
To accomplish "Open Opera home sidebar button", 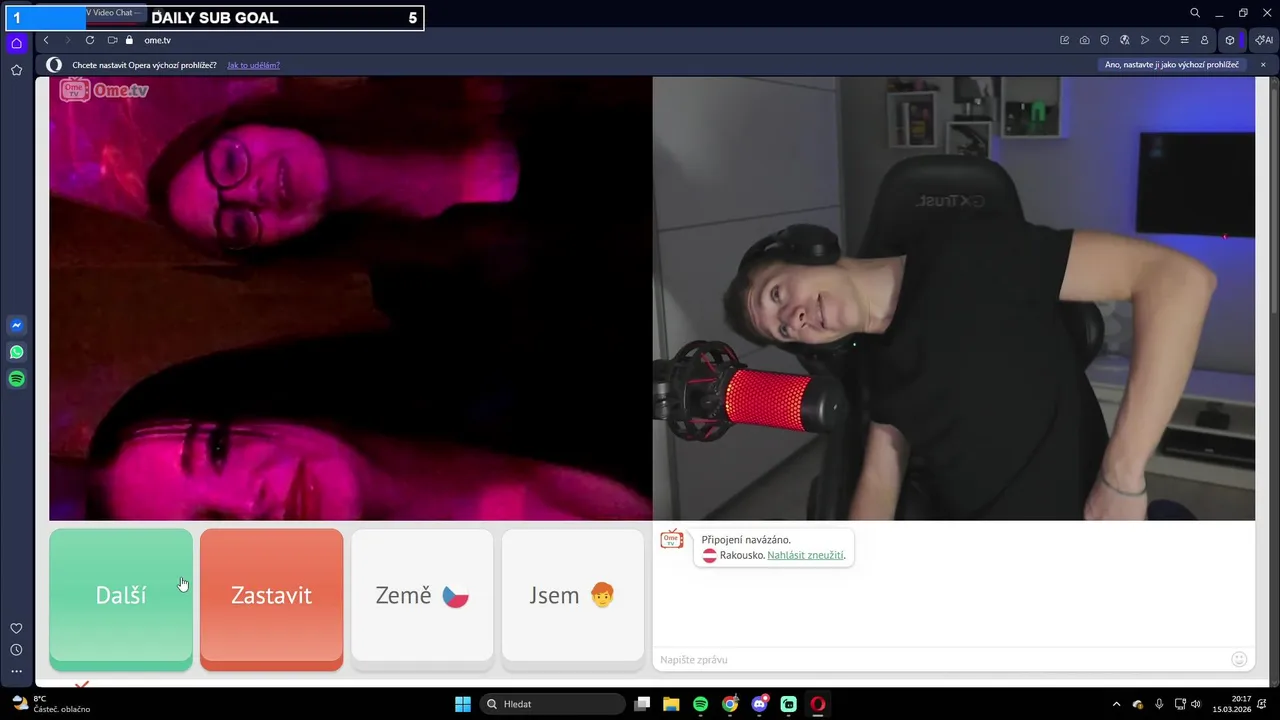I will [x=16, y=43].
